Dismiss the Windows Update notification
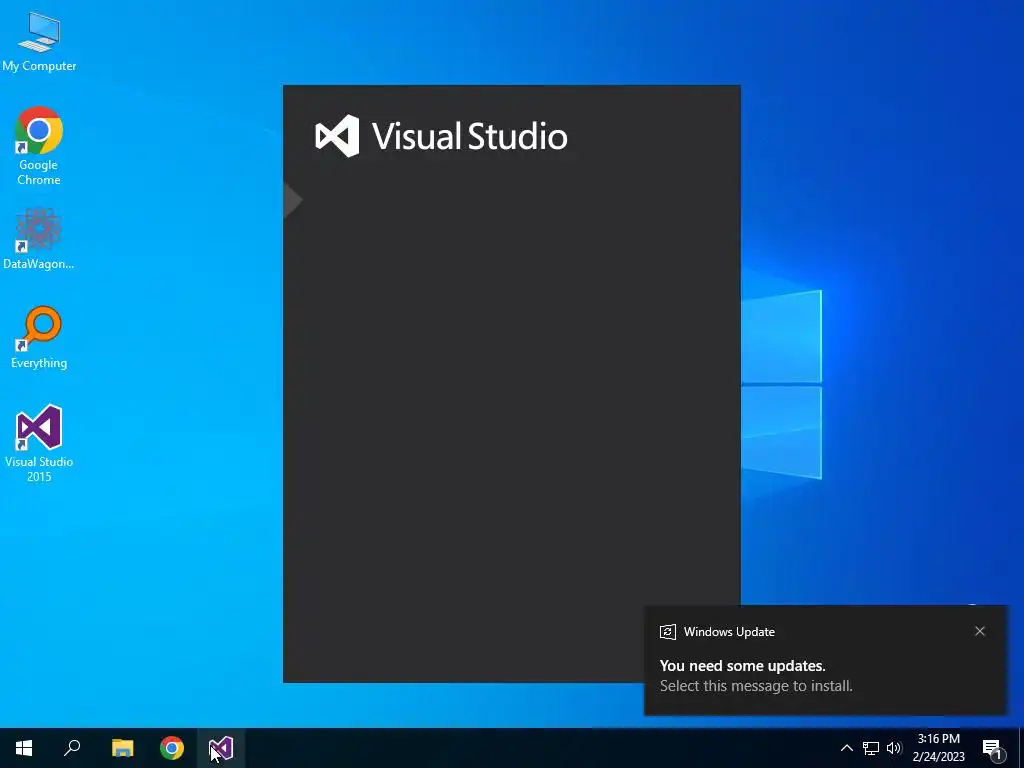 pyautogui.click(x=980, y=631)
